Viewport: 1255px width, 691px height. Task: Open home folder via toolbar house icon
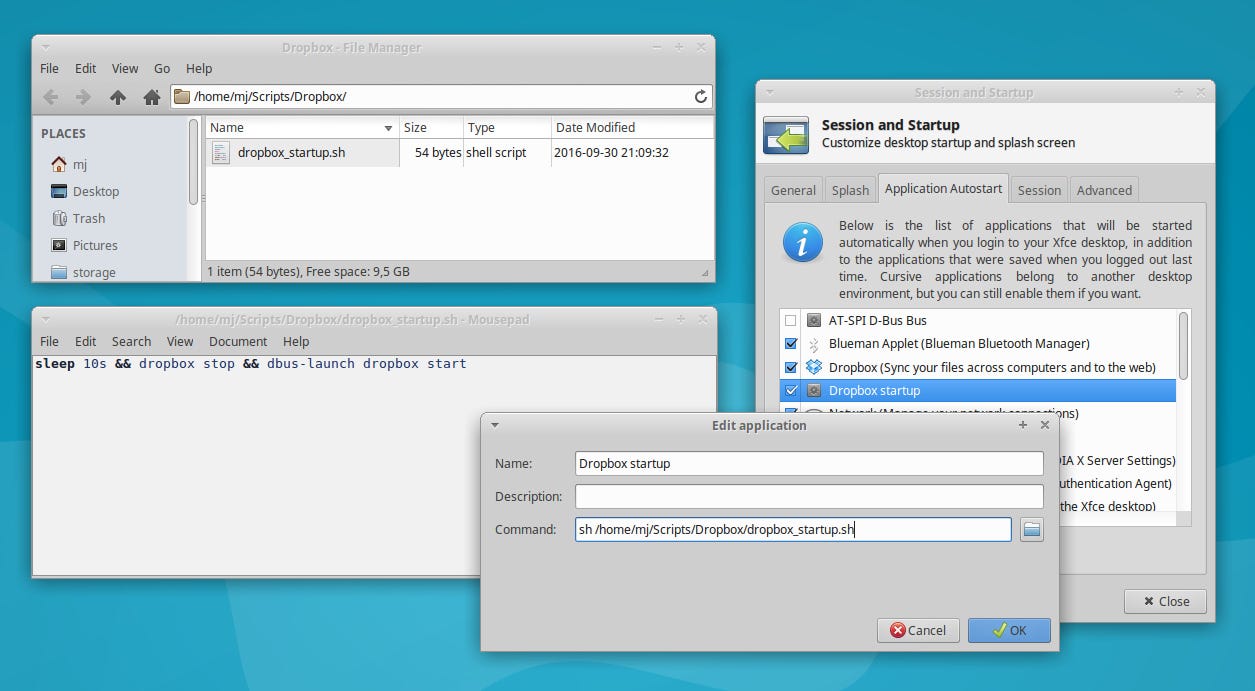(x=152, y=97)
